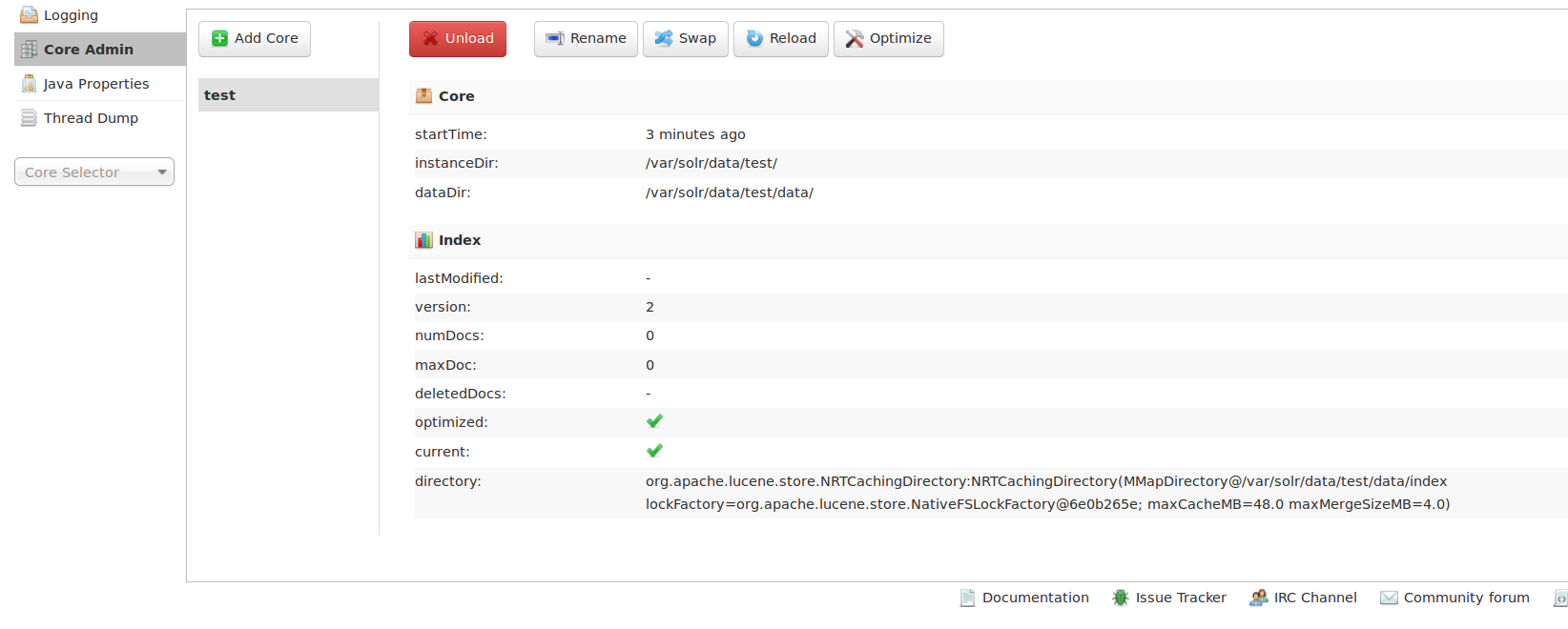Click the IRC Channel people icon
This screenshot has height=629, width=1568.
coord(1259,598)
